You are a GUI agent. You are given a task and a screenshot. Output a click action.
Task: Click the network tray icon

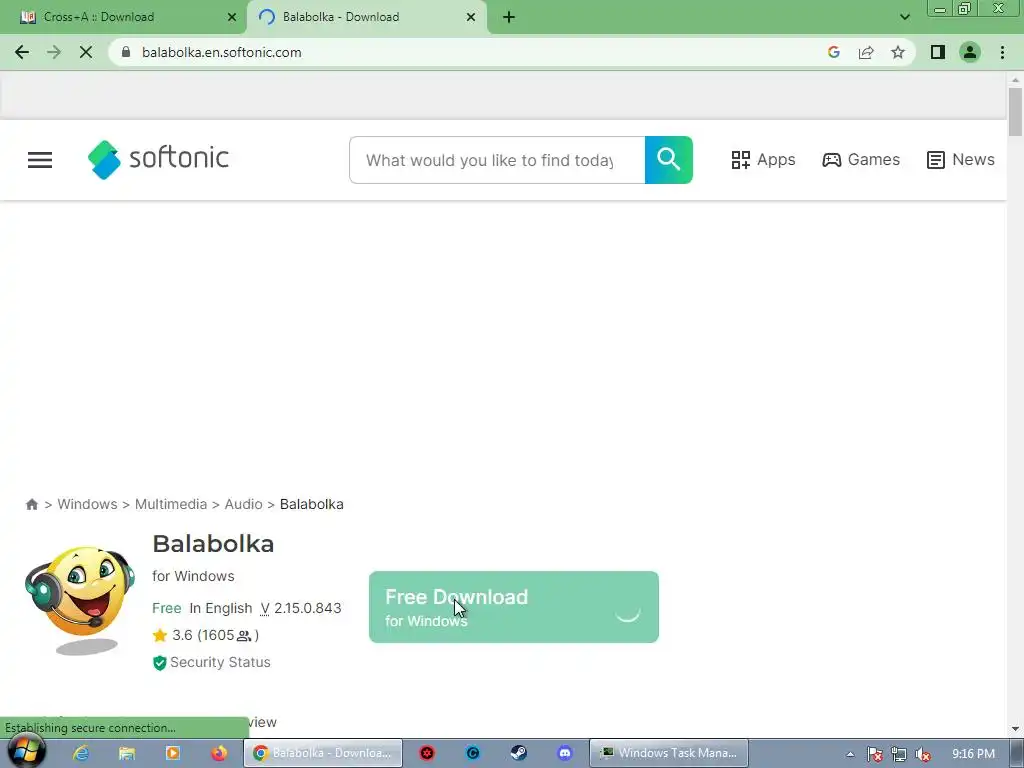tap(899, 754)
